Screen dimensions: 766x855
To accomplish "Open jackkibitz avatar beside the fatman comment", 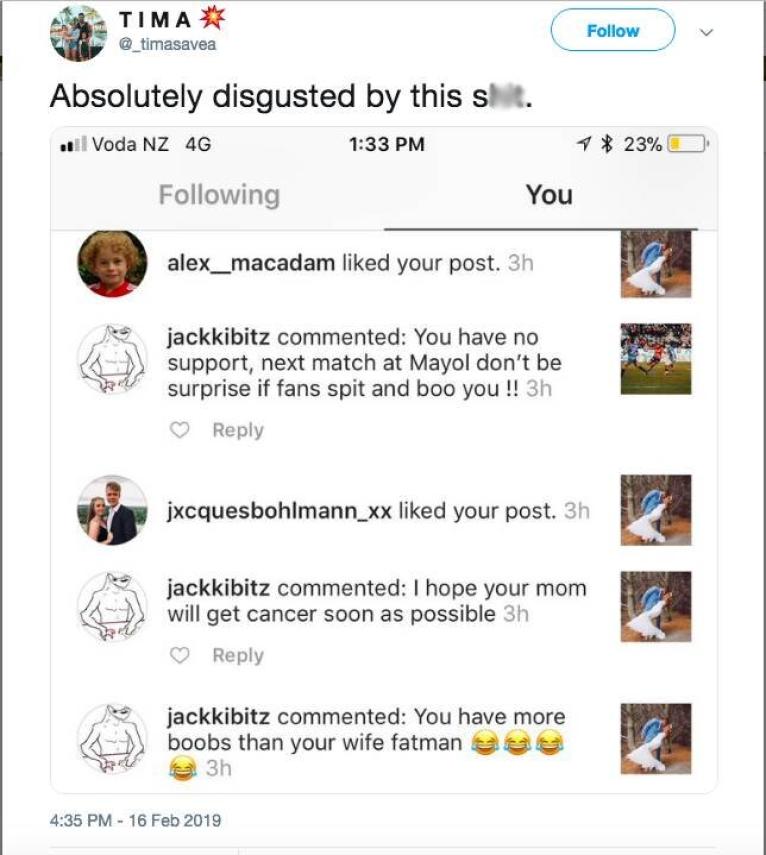I will tap(112, 739).
